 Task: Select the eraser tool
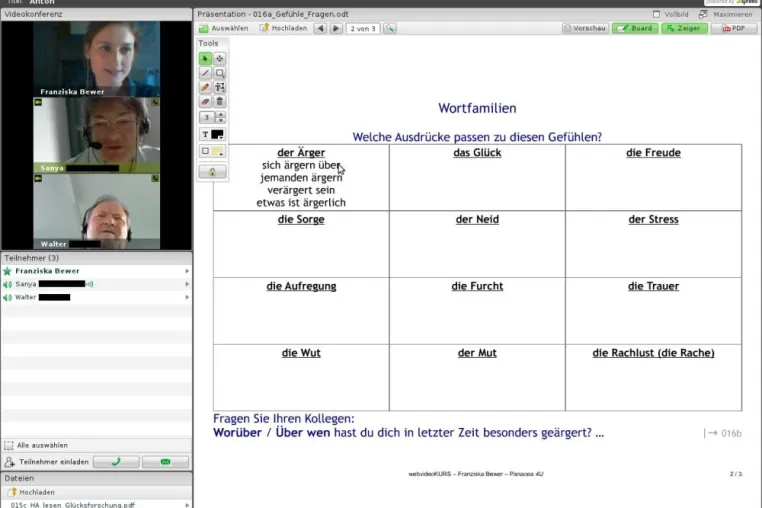point(205,102)
